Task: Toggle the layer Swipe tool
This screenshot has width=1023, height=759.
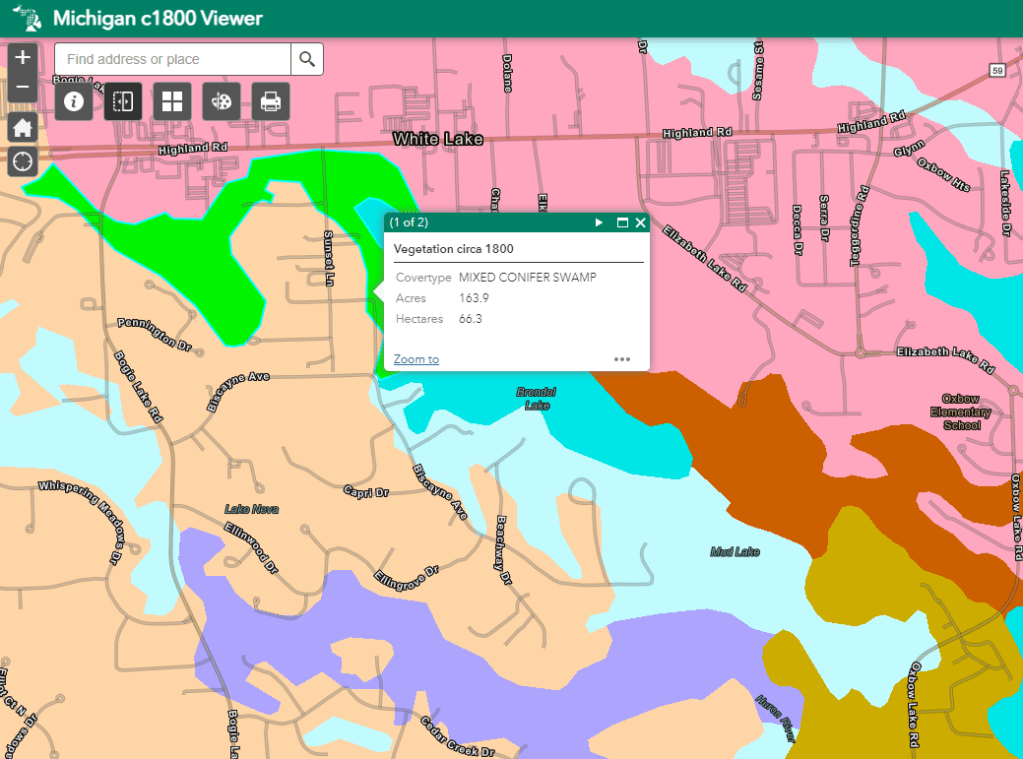Action: pyautogui.click(x=123, y=101)
